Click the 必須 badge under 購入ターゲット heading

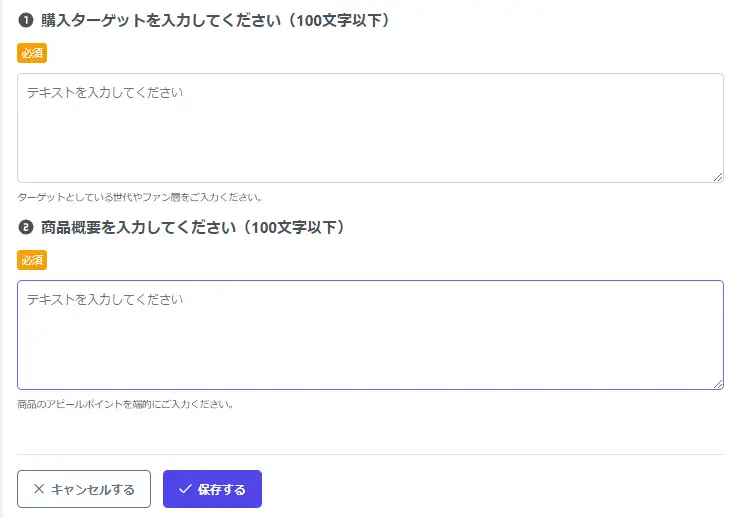click(x=32, y=53)
